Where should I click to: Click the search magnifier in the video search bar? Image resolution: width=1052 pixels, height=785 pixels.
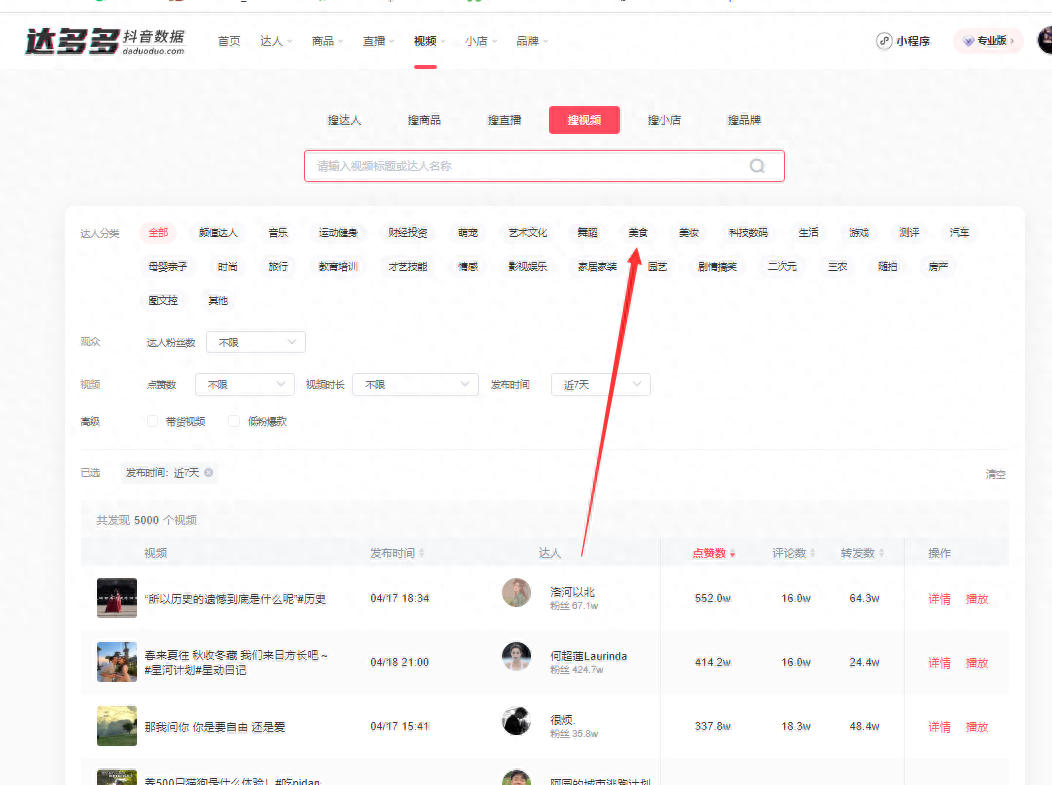tap(757, 165)
